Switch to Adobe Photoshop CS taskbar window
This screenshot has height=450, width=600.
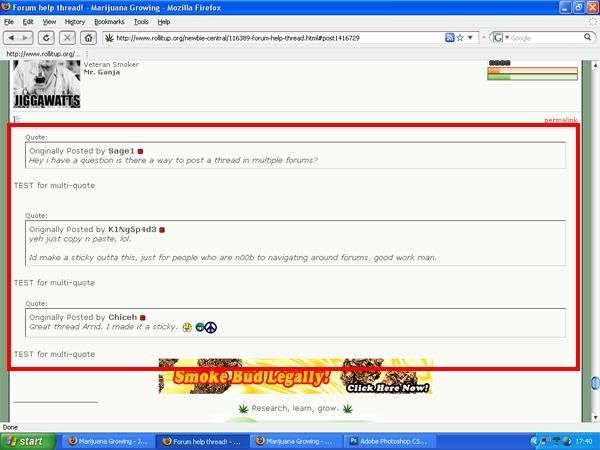click(x=390, y=441)
